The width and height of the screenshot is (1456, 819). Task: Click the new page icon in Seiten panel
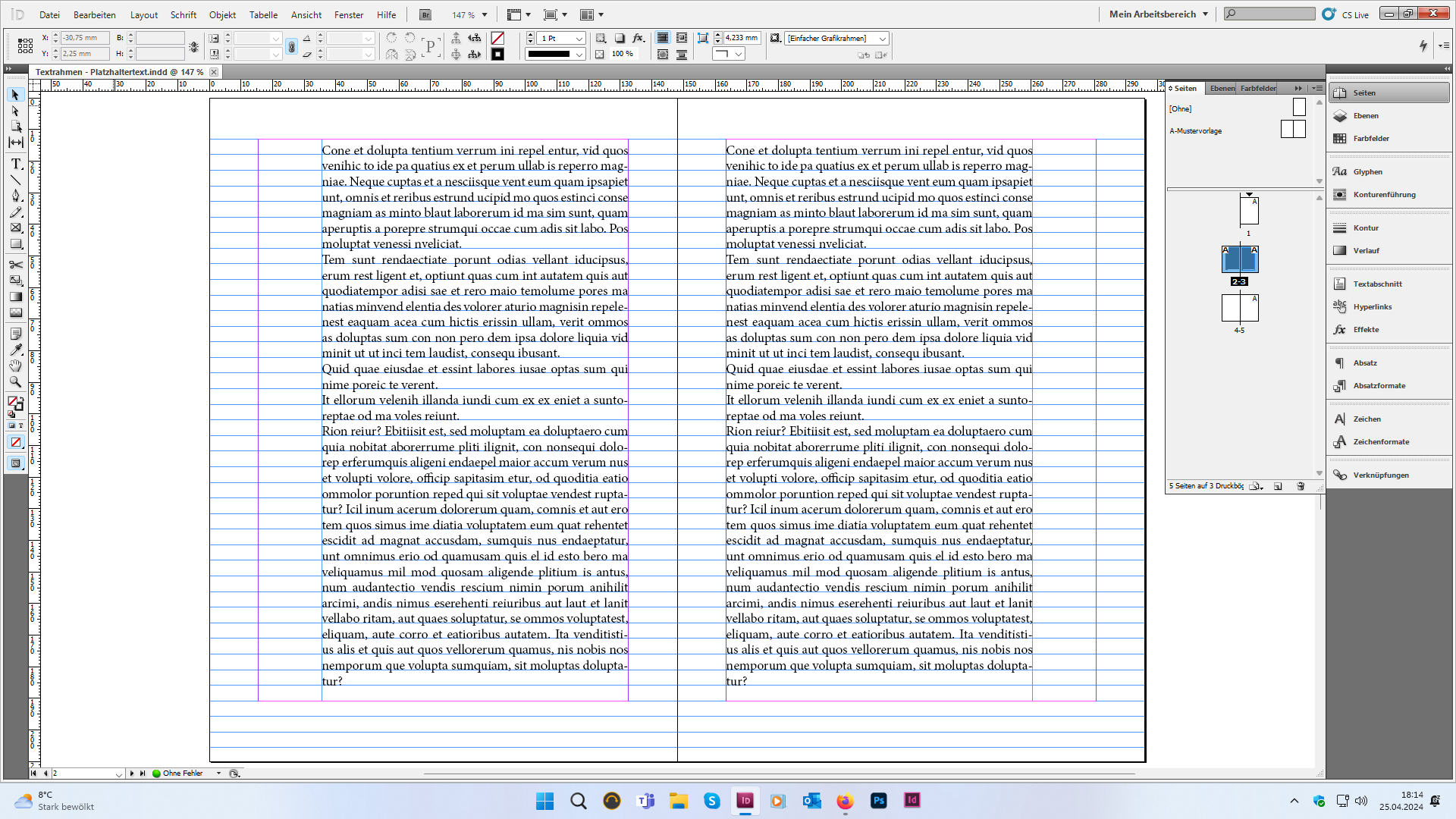click(x=1278, y=486)
